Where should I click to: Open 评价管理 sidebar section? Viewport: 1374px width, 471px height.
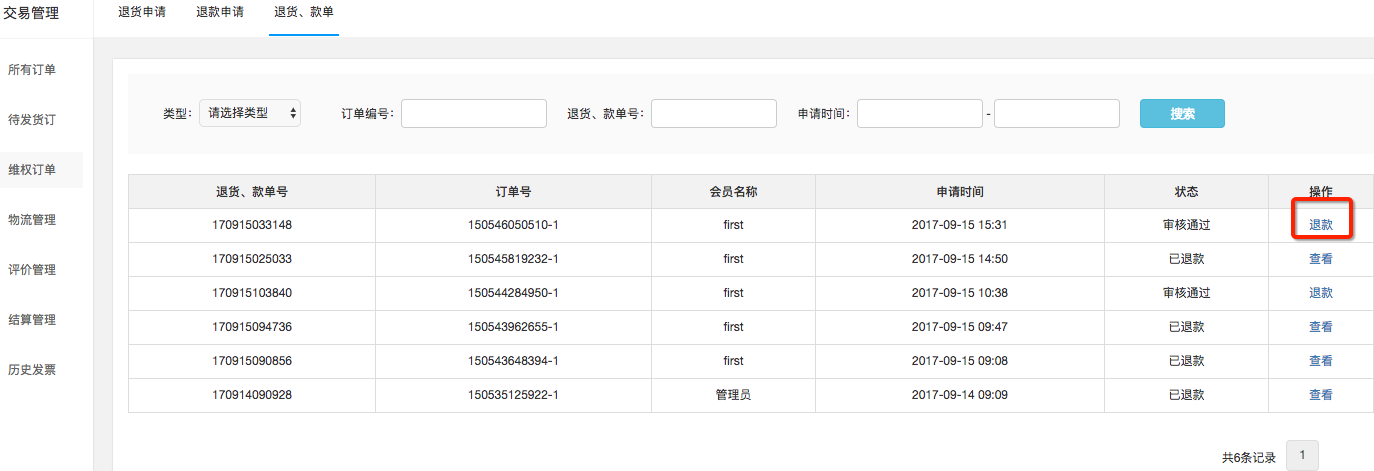(32, 270)
